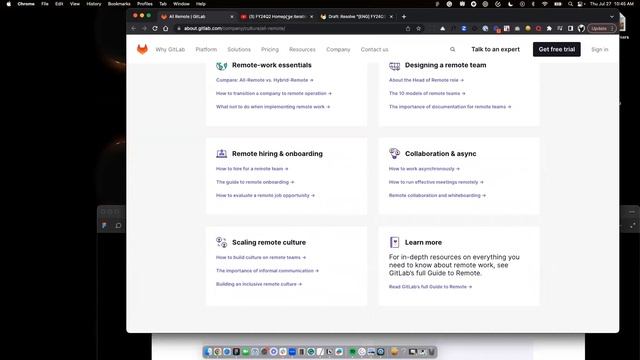The image size is (640, 360).
Task: Open the History menu in the menu bar
Action: click(x=93, y=4)
